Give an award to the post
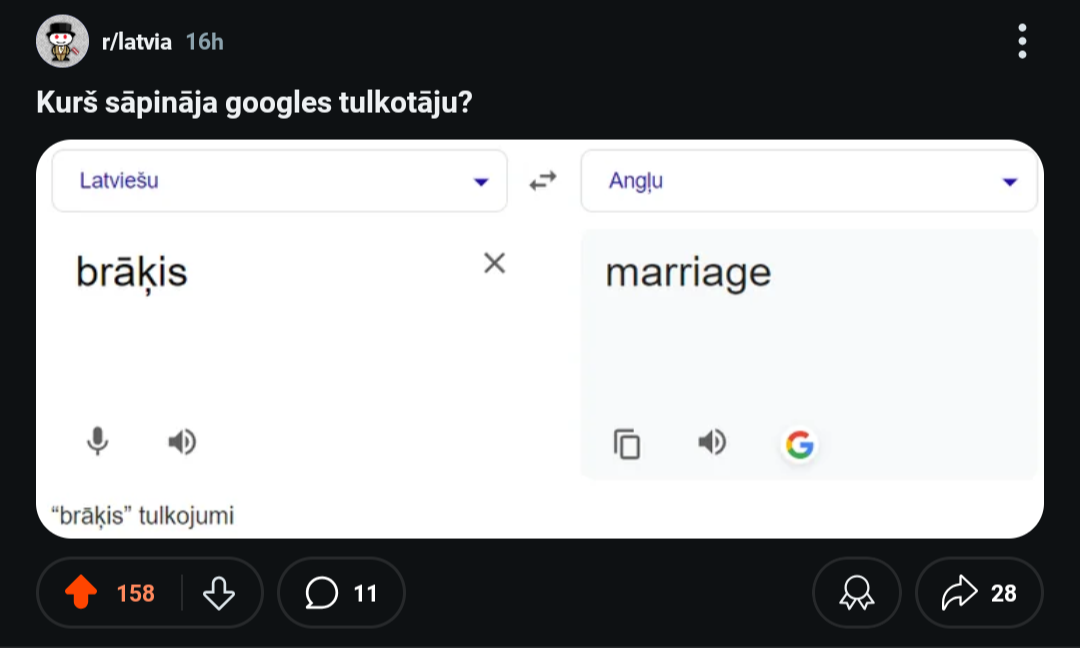 [x=857, y=593]
